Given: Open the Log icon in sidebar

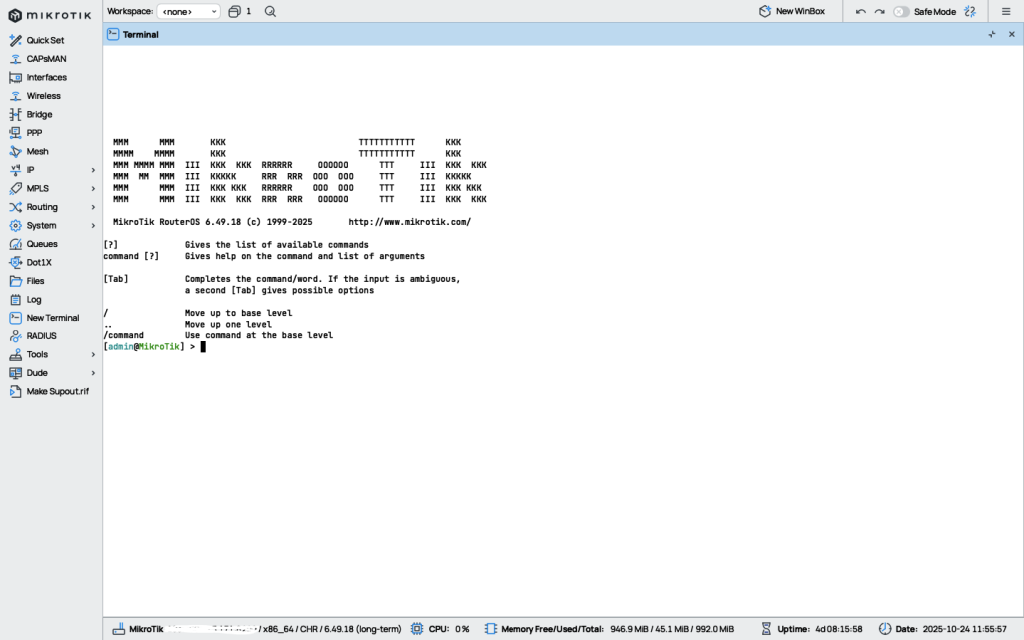Looking at the screenshot, I should pos(15,300).
